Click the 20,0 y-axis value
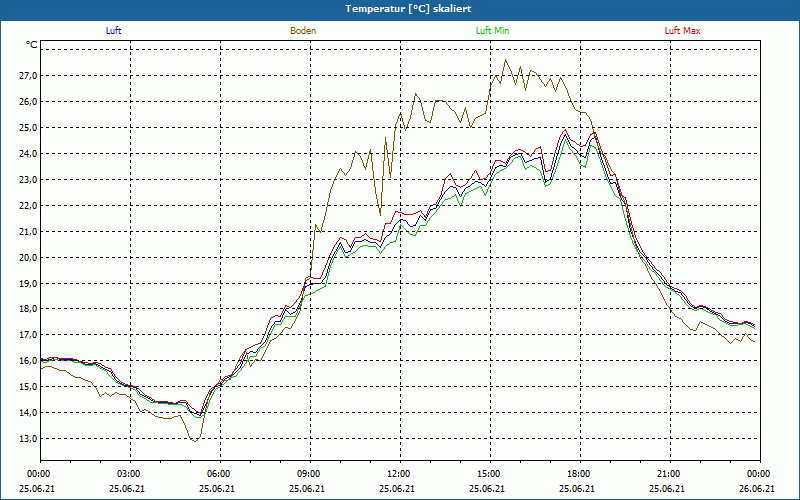 pyautogui.click(x=28, y=258)
